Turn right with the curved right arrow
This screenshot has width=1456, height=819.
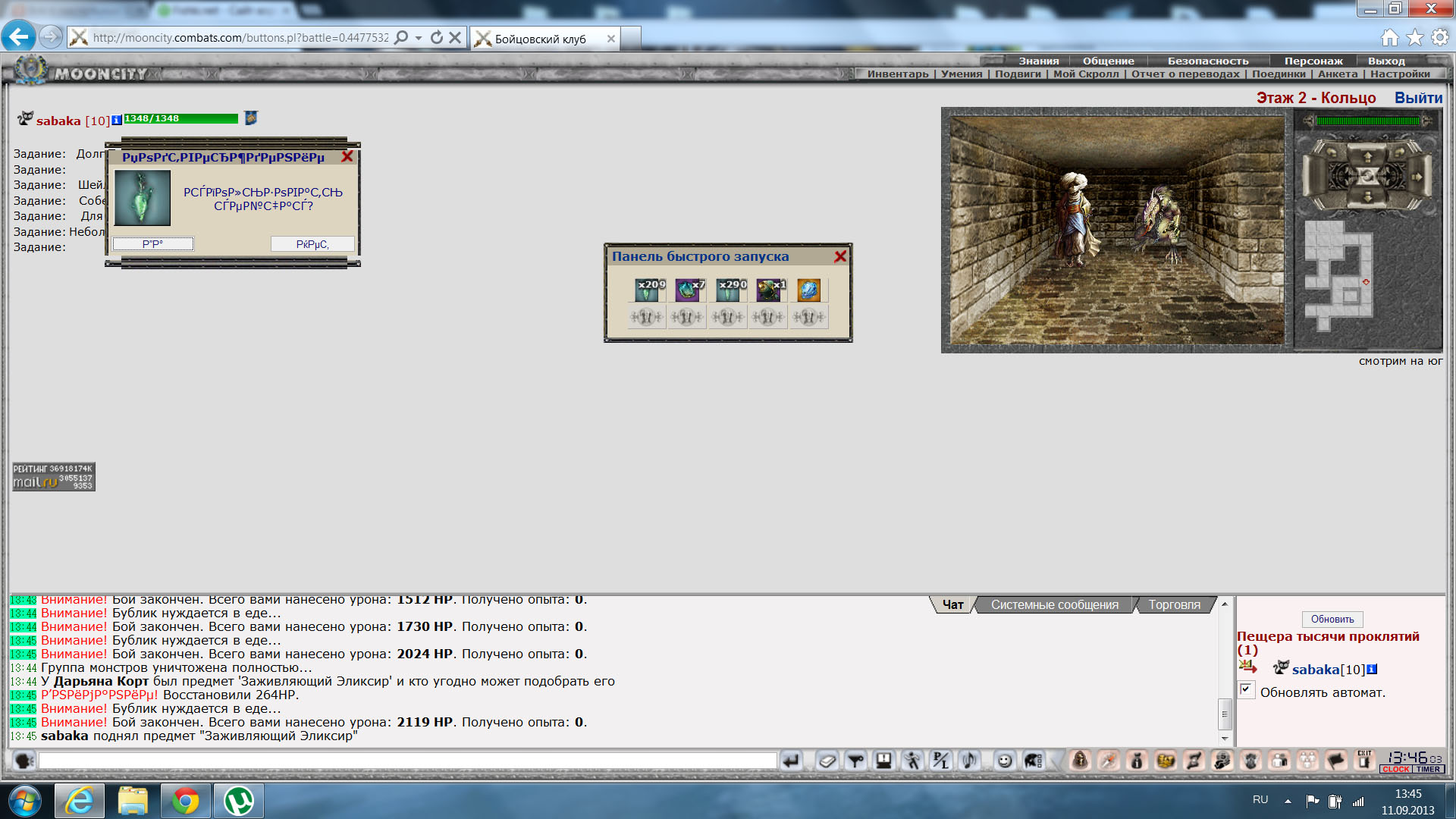tap(1400, 152)
